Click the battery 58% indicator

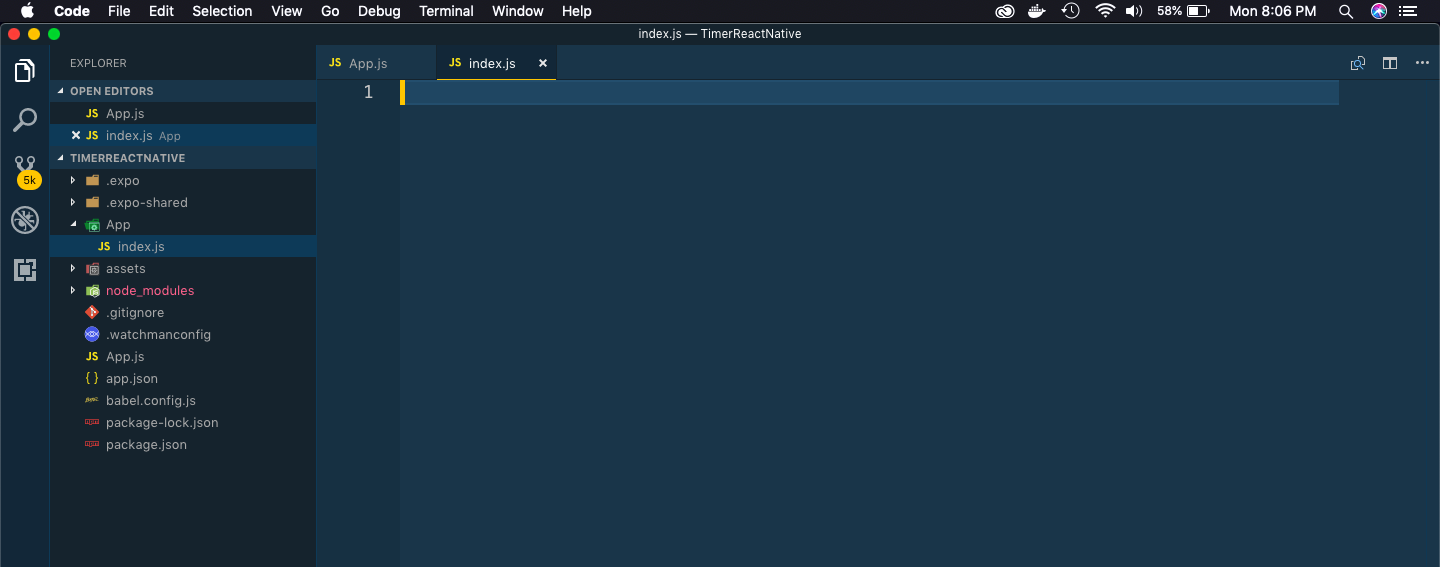pos(1184,11)
